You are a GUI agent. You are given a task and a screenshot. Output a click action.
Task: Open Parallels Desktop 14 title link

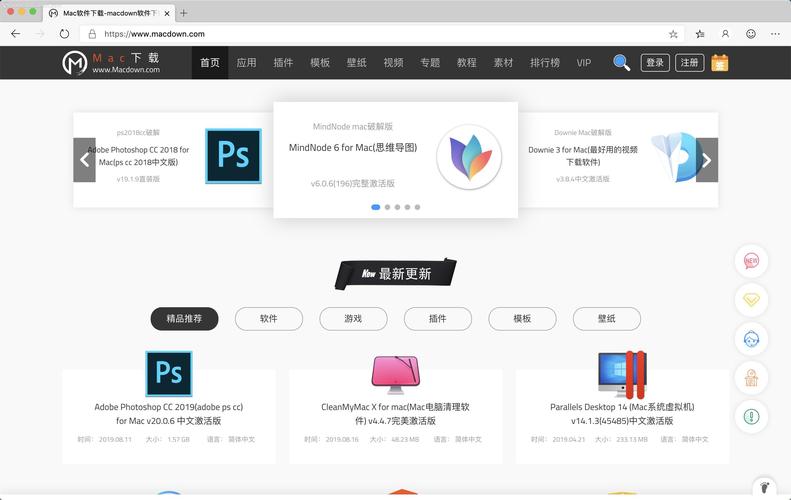[622, 414]
